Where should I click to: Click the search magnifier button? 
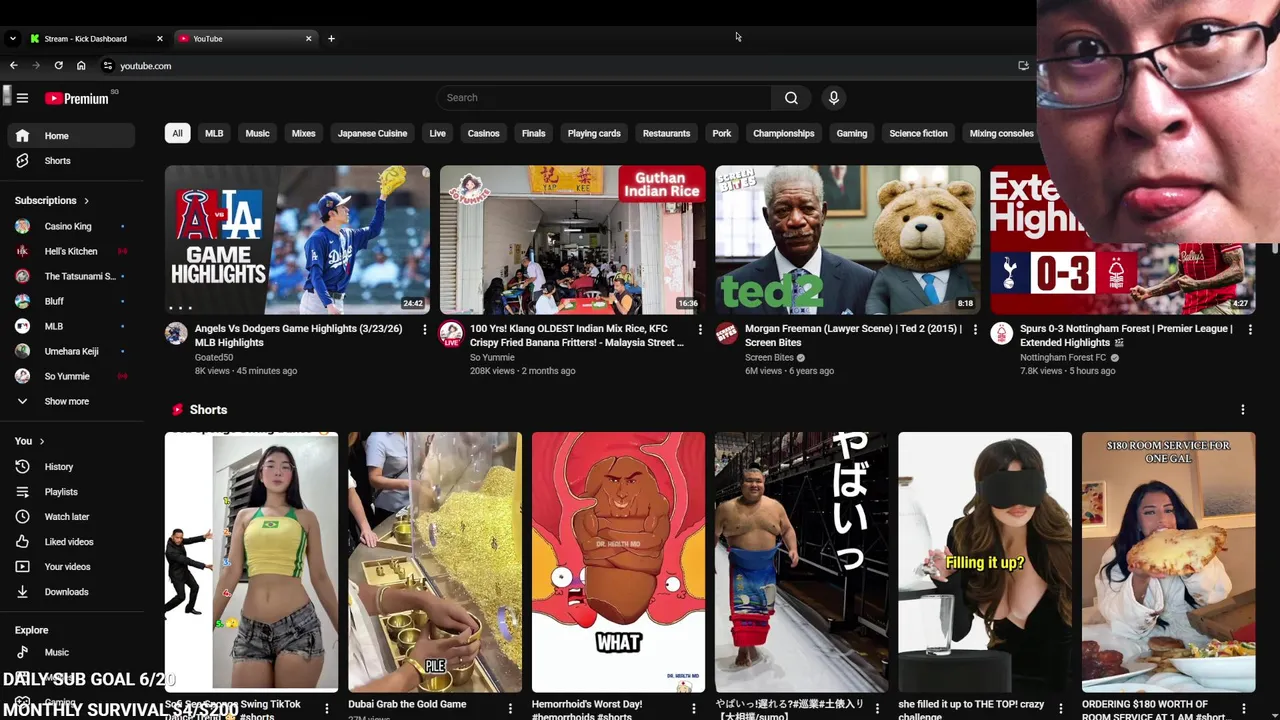pyautogui.click(x=791, y=98)
